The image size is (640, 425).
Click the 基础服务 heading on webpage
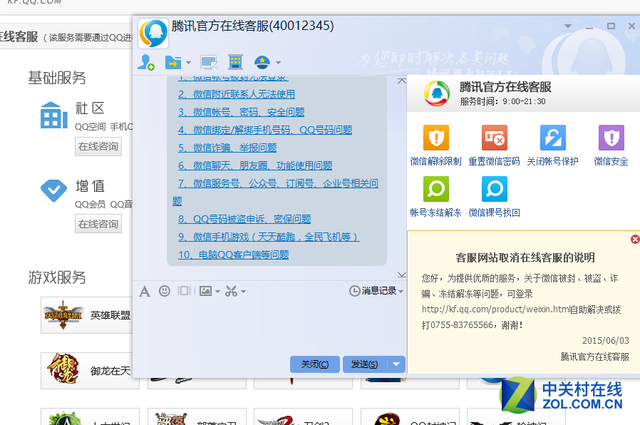tap(57, 78)
